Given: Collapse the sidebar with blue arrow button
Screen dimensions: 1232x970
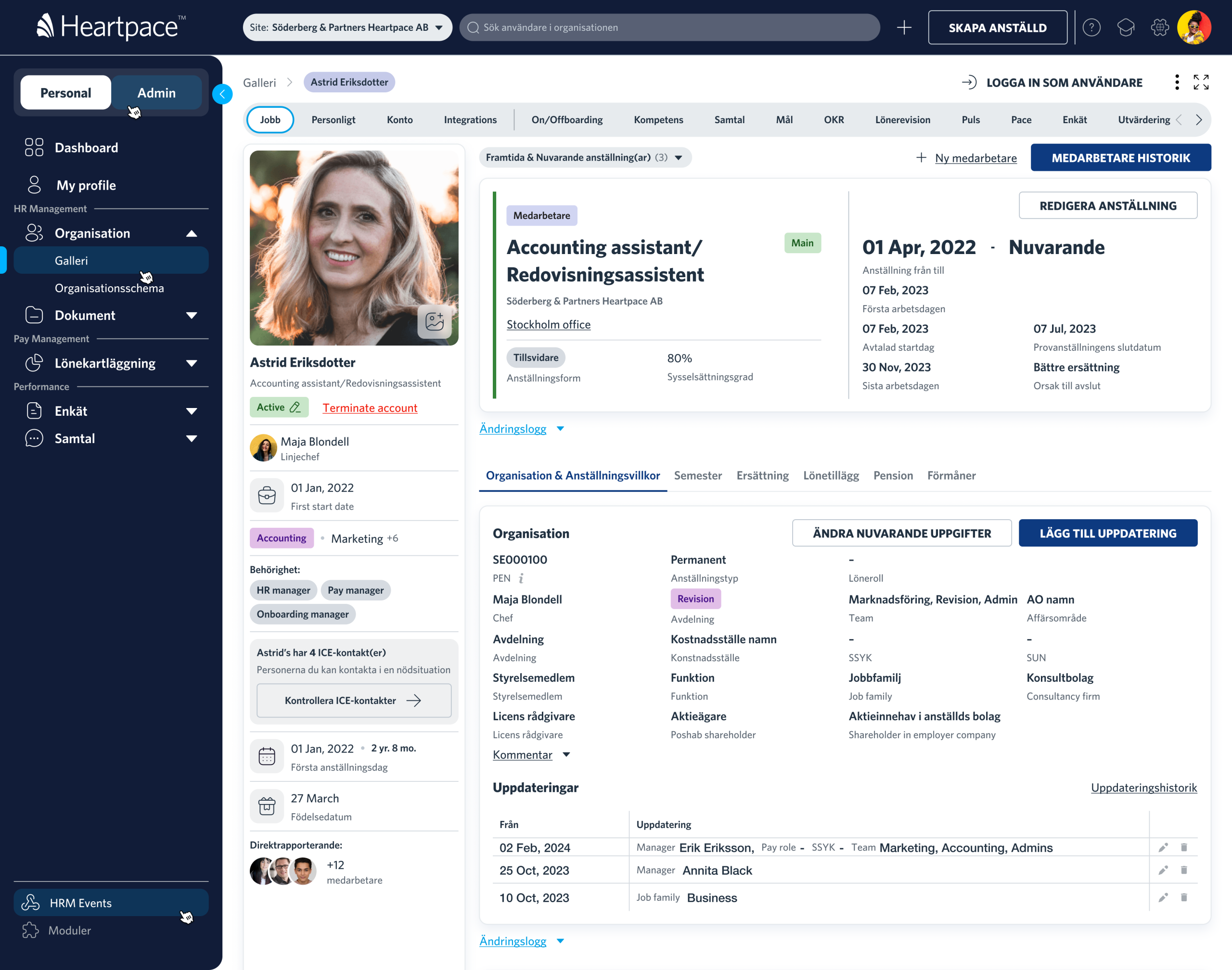Looking at the screenshot, I should point(222,94).
